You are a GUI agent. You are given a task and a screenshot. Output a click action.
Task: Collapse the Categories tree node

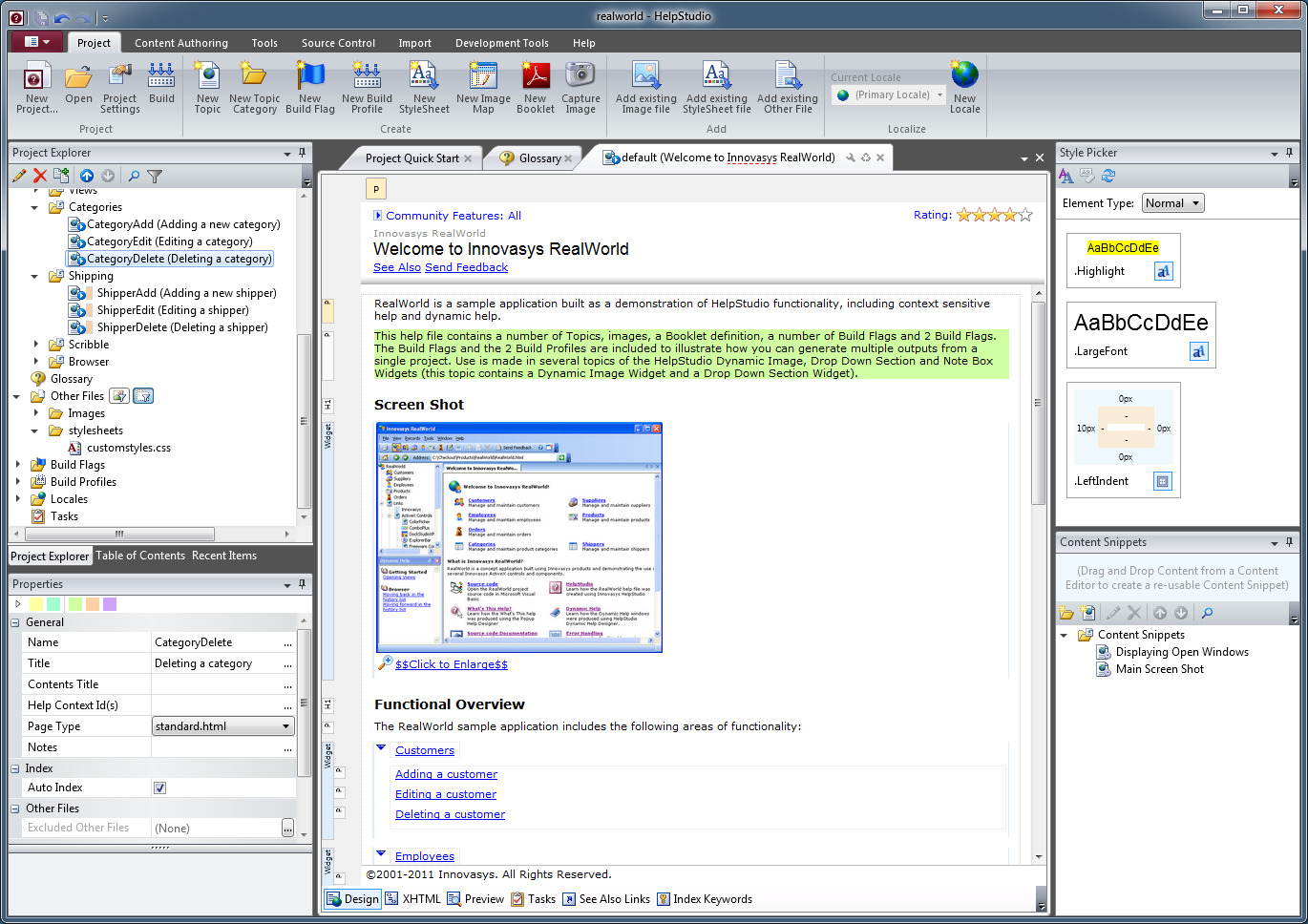tap(35, 207)
